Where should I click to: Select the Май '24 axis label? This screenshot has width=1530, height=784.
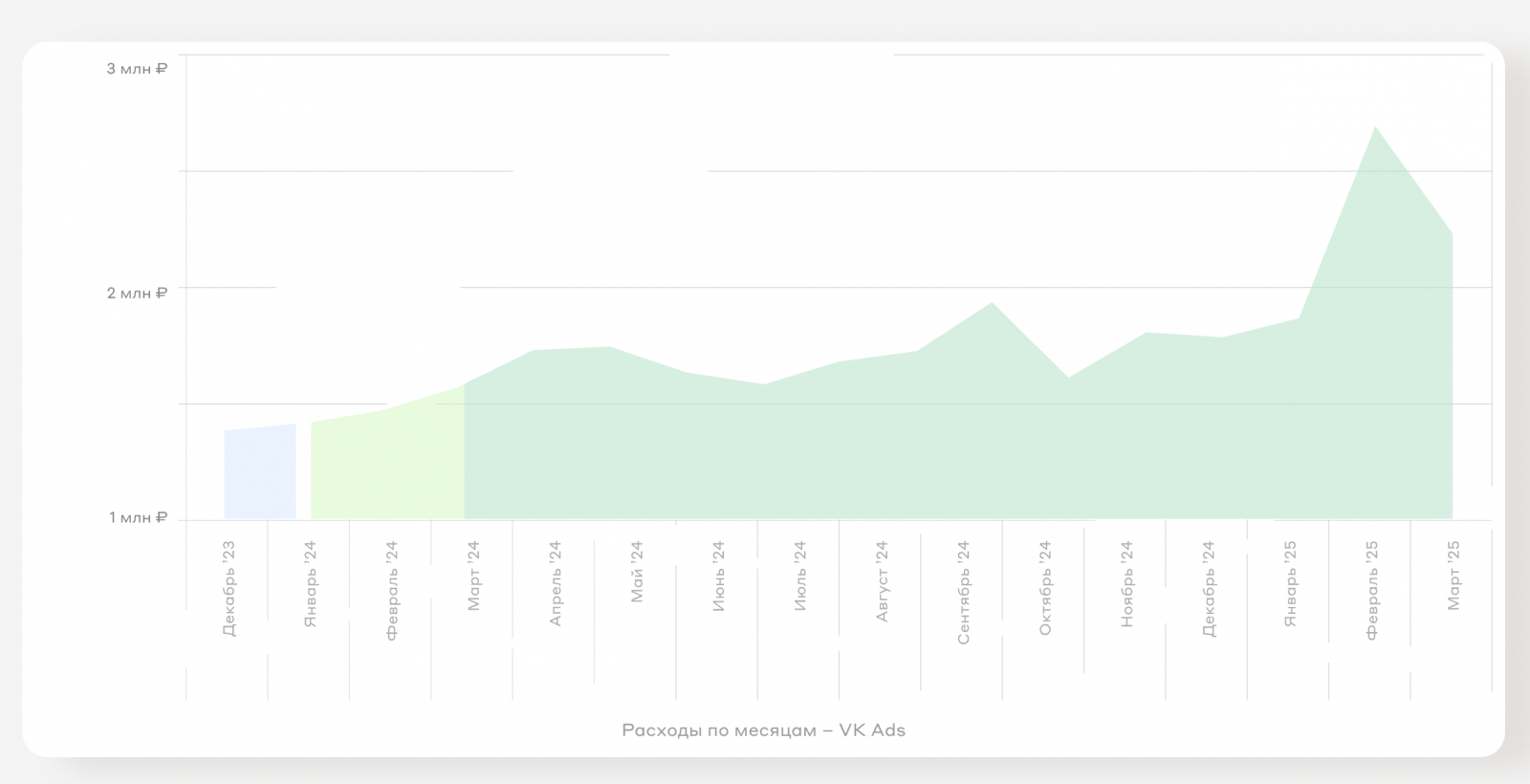(x=637, y=572)
